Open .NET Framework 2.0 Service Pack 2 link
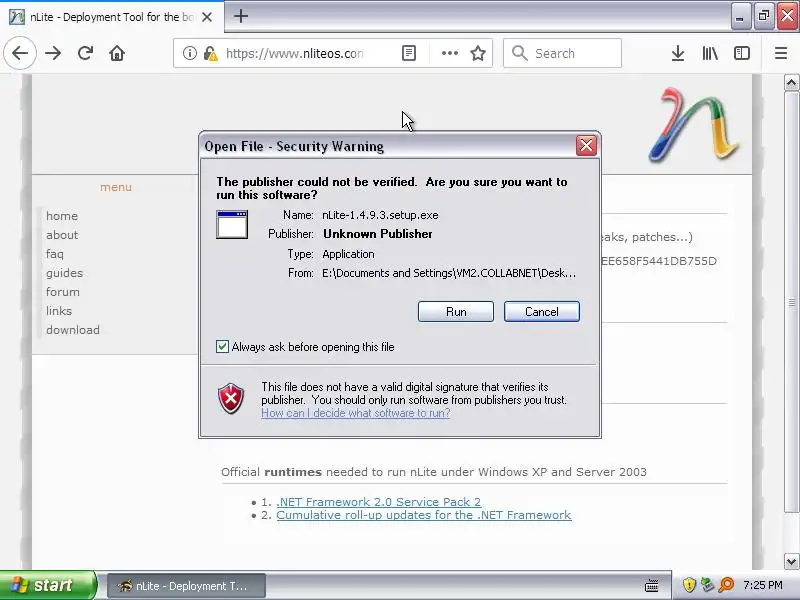Viewport: 800px width, 600px height. (379, 502)
